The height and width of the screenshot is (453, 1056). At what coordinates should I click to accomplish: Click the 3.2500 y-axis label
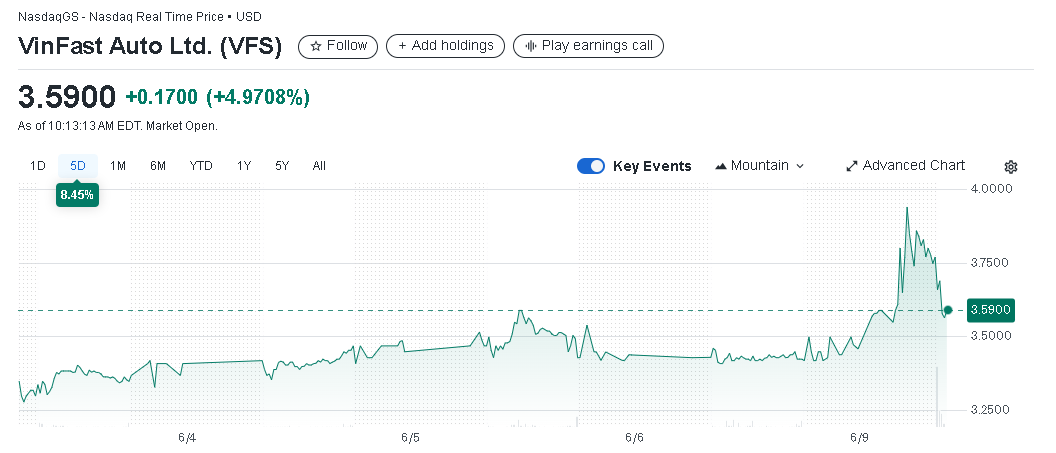tap(991, 410)
